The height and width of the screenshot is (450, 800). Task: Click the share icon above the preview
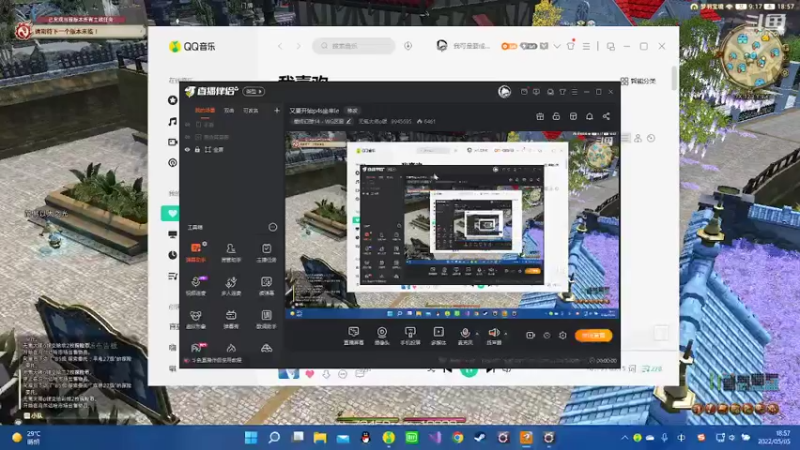(606, 116)
